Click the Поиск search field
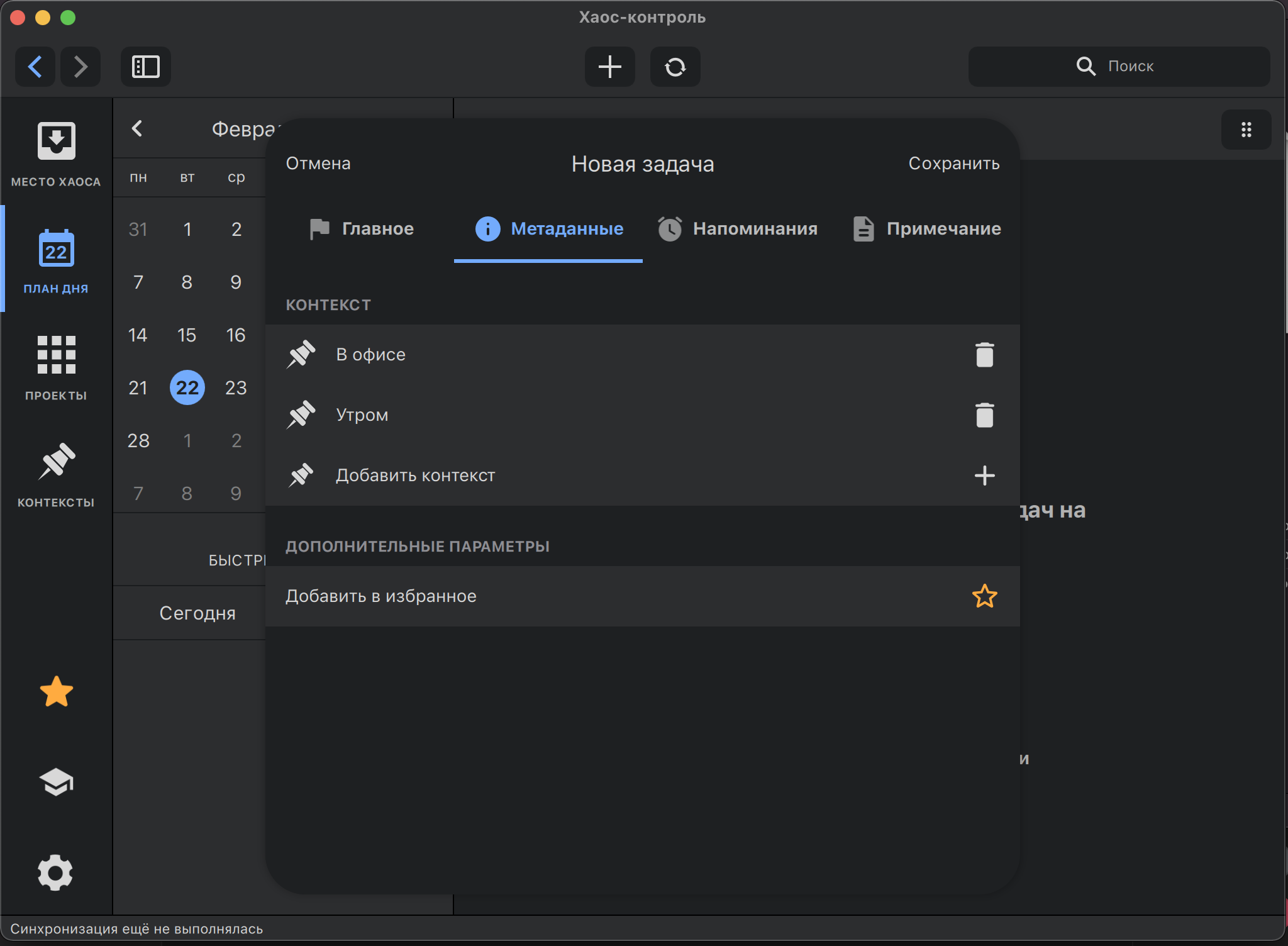The height and width of the screenshot is (946, 1288). (1119, 67)
